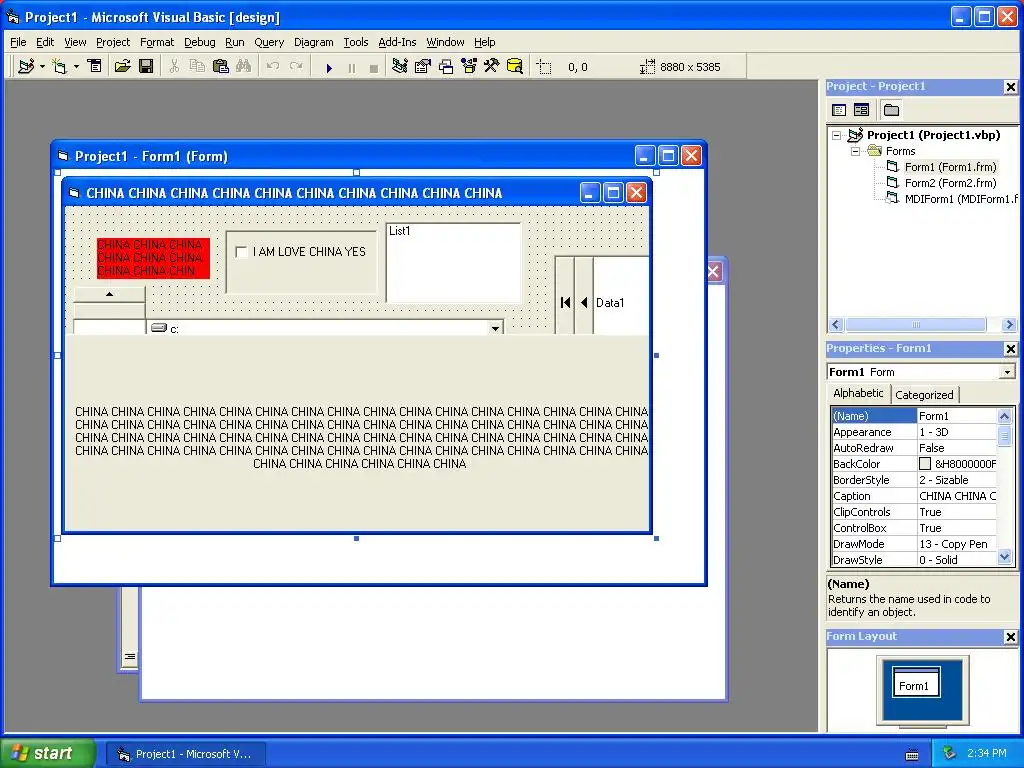Toggle Folders icon in Project panel

[891, 110]
